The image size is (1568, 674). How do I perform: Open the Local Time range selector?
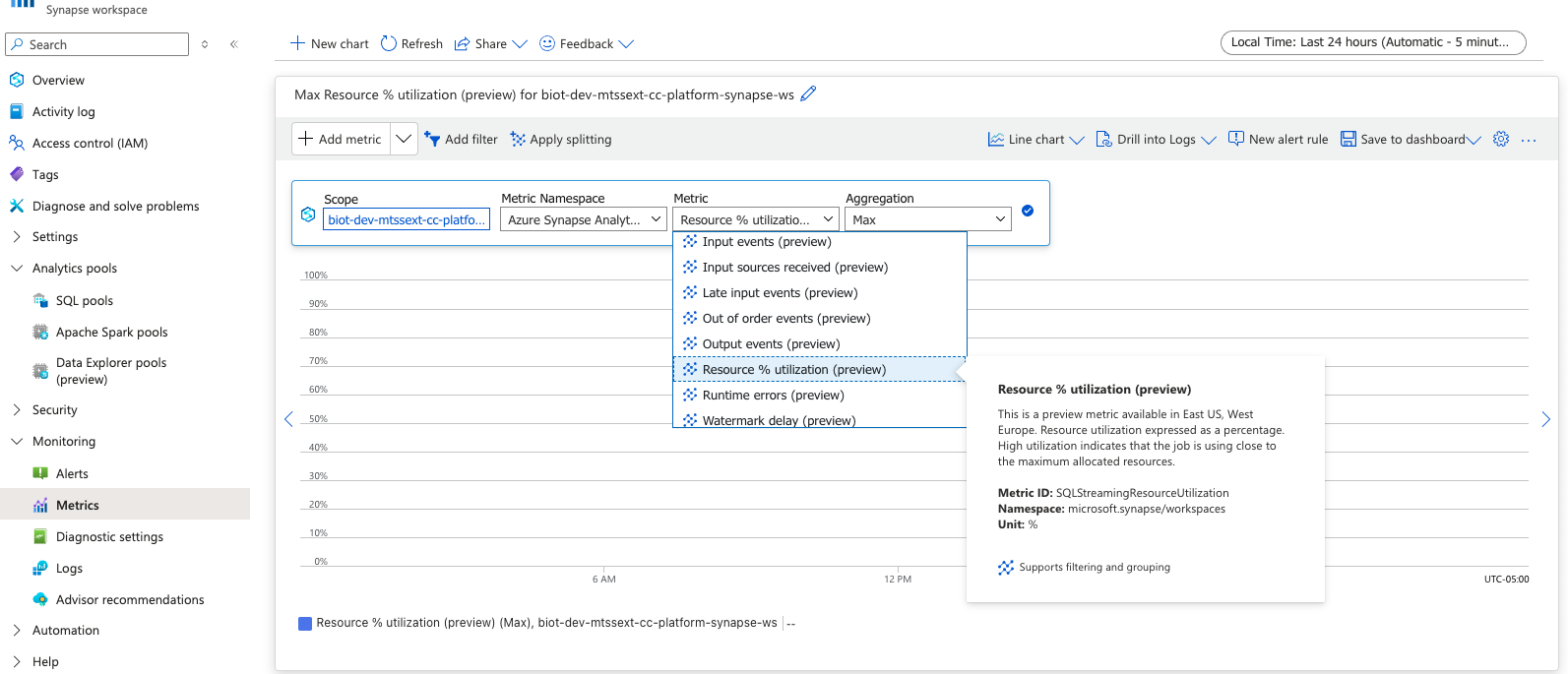pyautogui.click(x=1372, y=42)
